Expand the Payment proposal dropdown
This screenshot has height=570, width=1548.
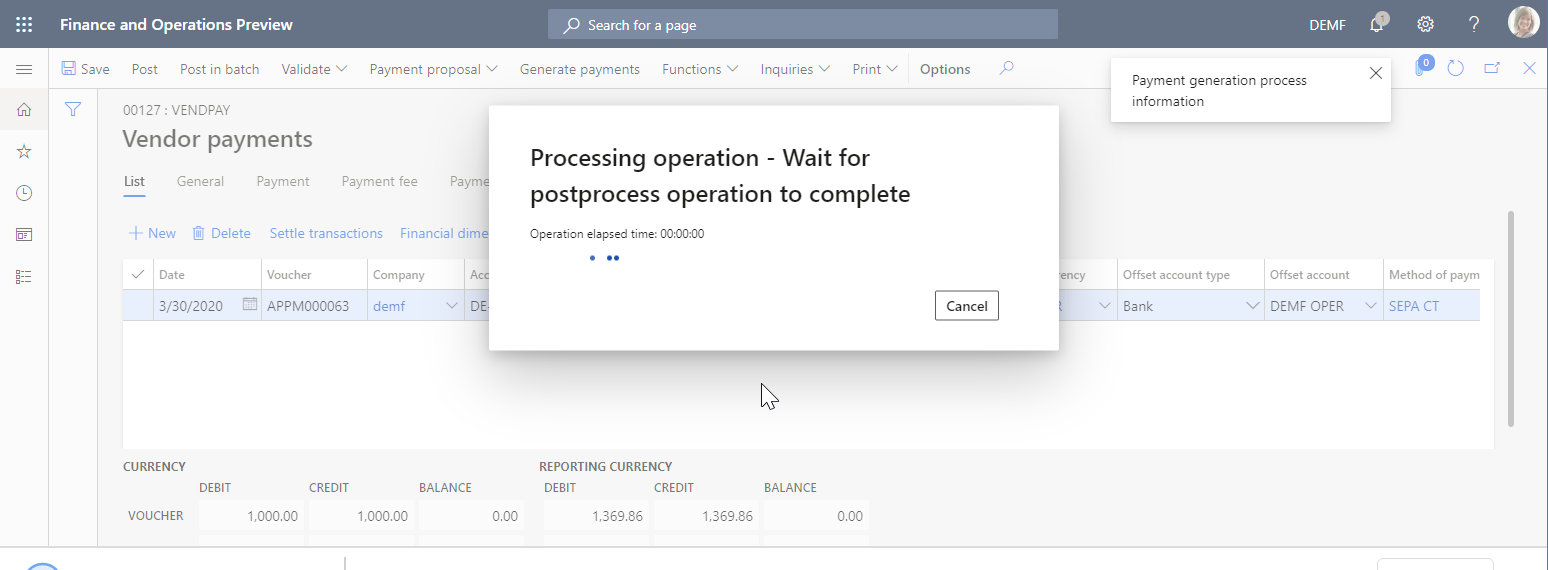[x=433, y=69]
